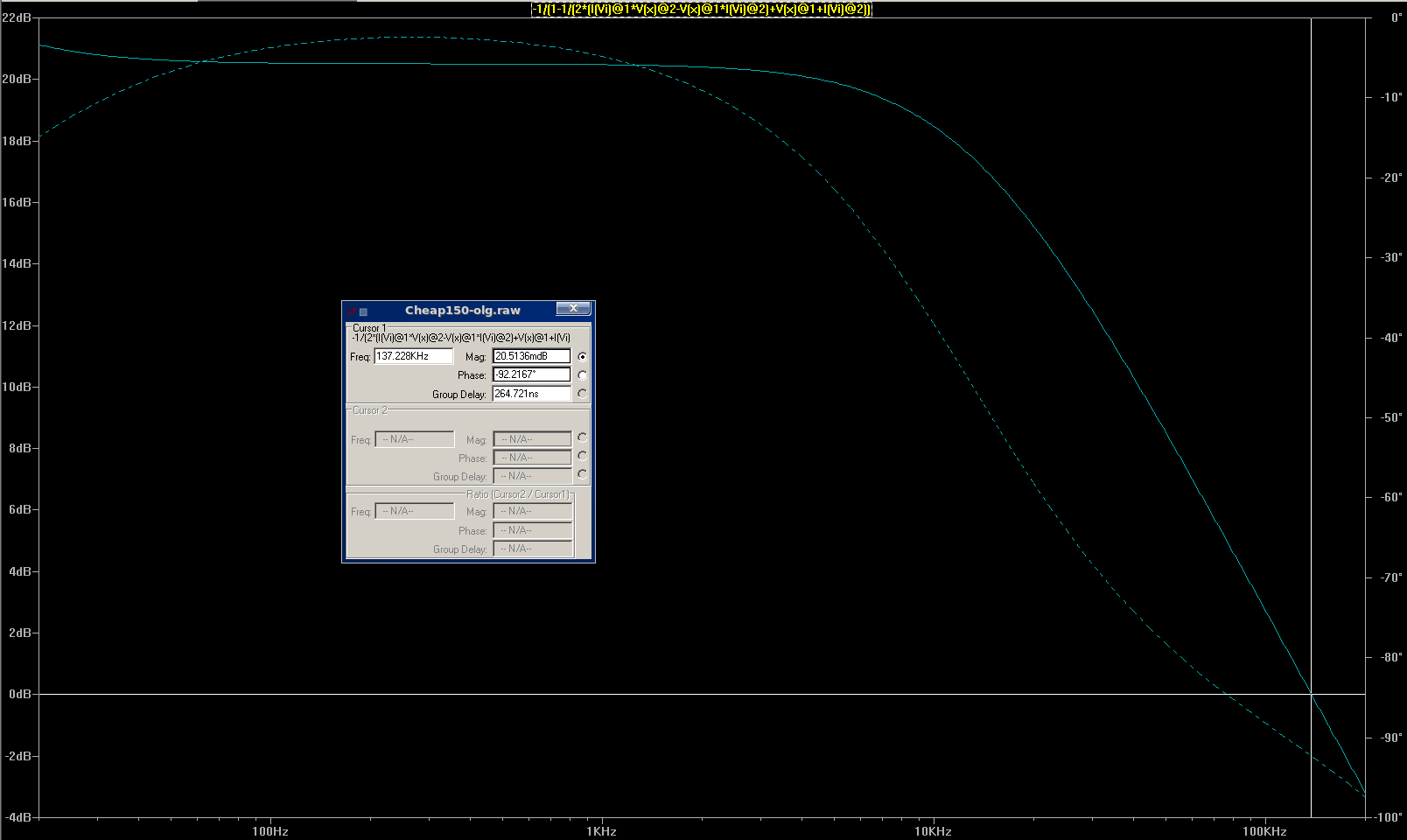Click the Cursor 1 Mag field 20.5136mdB
This screenshot has width=1407, height=840.
coord(532,356)
